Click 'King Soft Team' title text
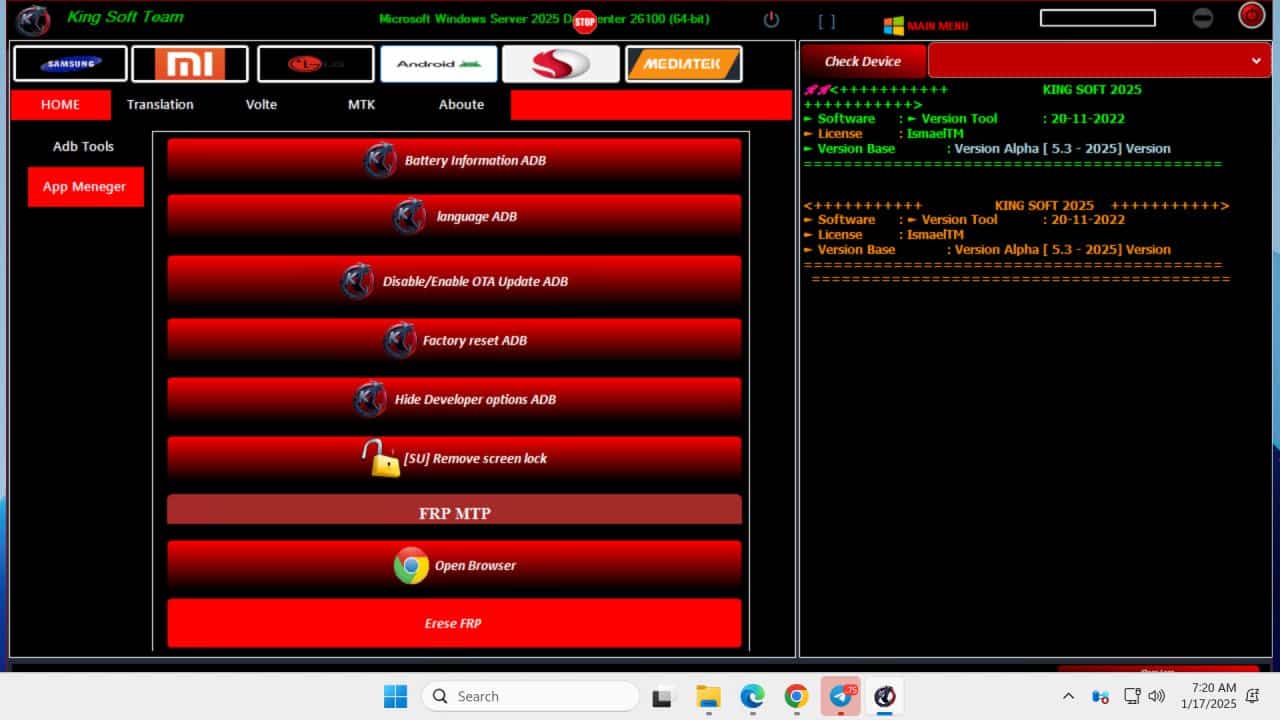This screenshot has width=1280, height=720. coord(125,16)
